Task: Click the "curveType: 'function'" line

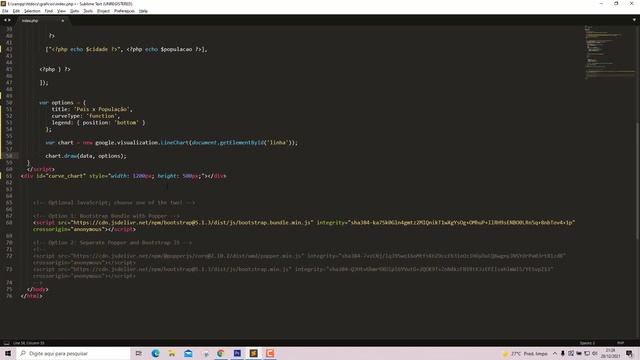Action: 86,116
